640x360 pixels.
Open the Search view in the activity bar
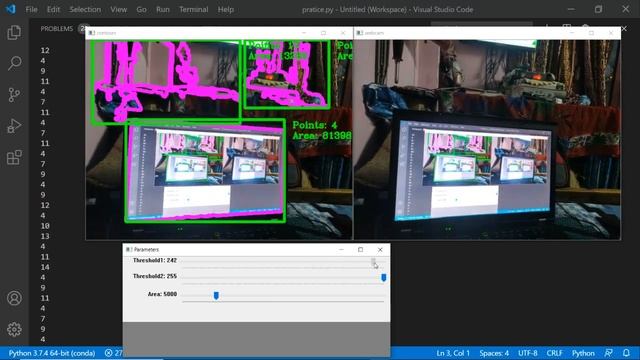pyautogui.click(x=14, y=63)
